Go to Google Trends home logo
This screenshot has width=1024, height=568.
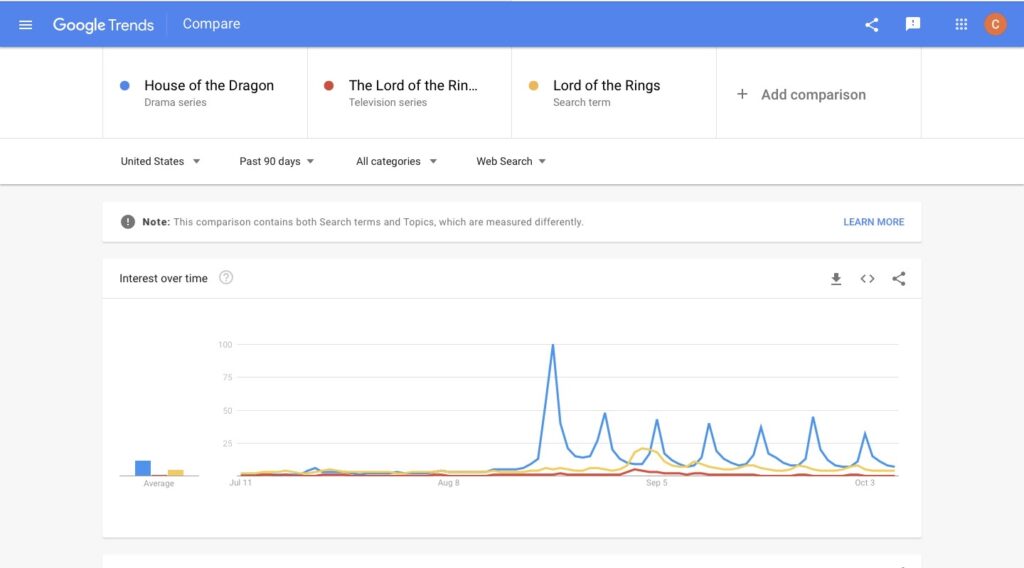tap(103, 25)
